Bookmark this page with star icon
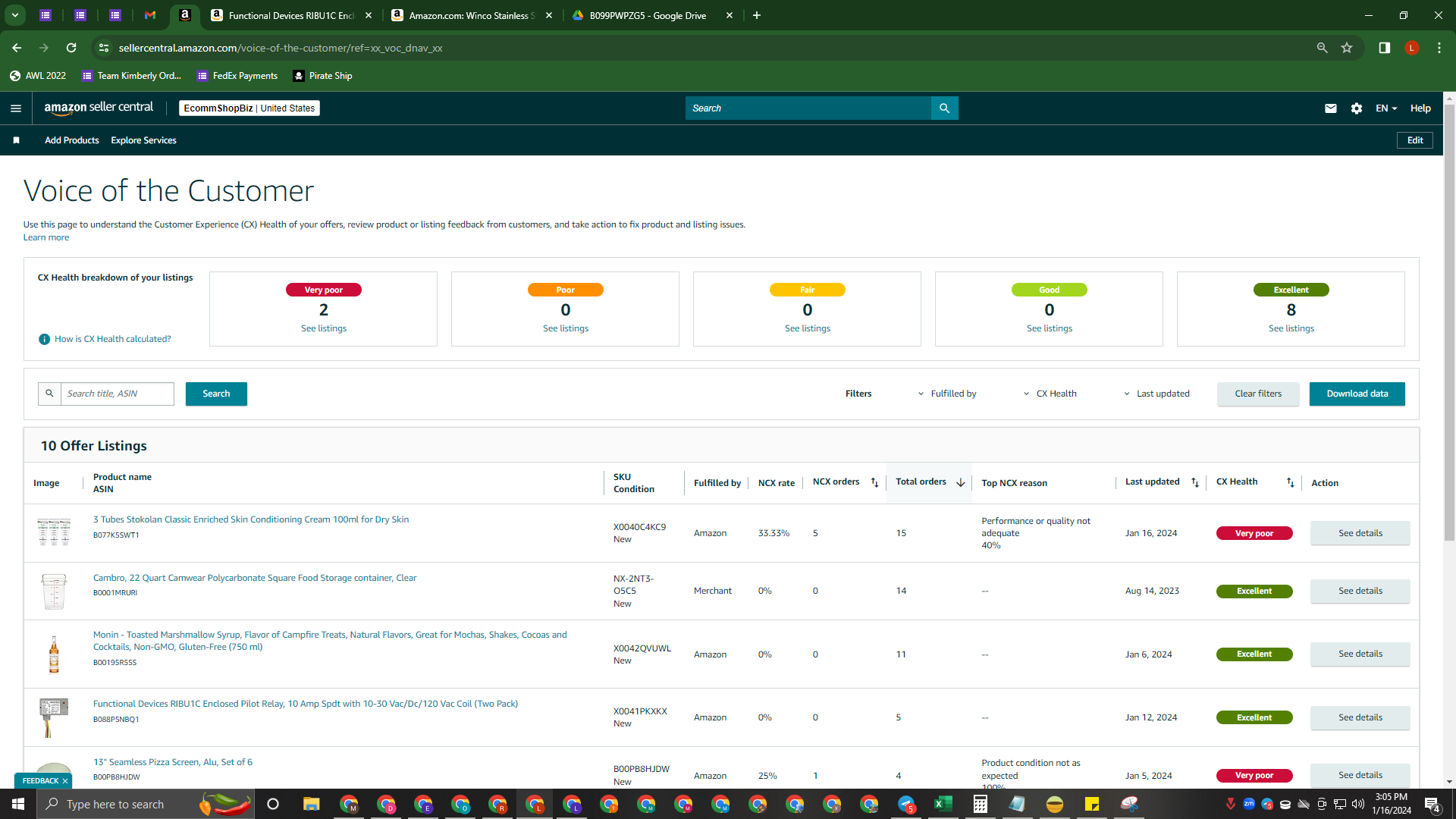The width and height of the screenshot is (1456, 819). pyautogui.click(x=1347, y=48)
